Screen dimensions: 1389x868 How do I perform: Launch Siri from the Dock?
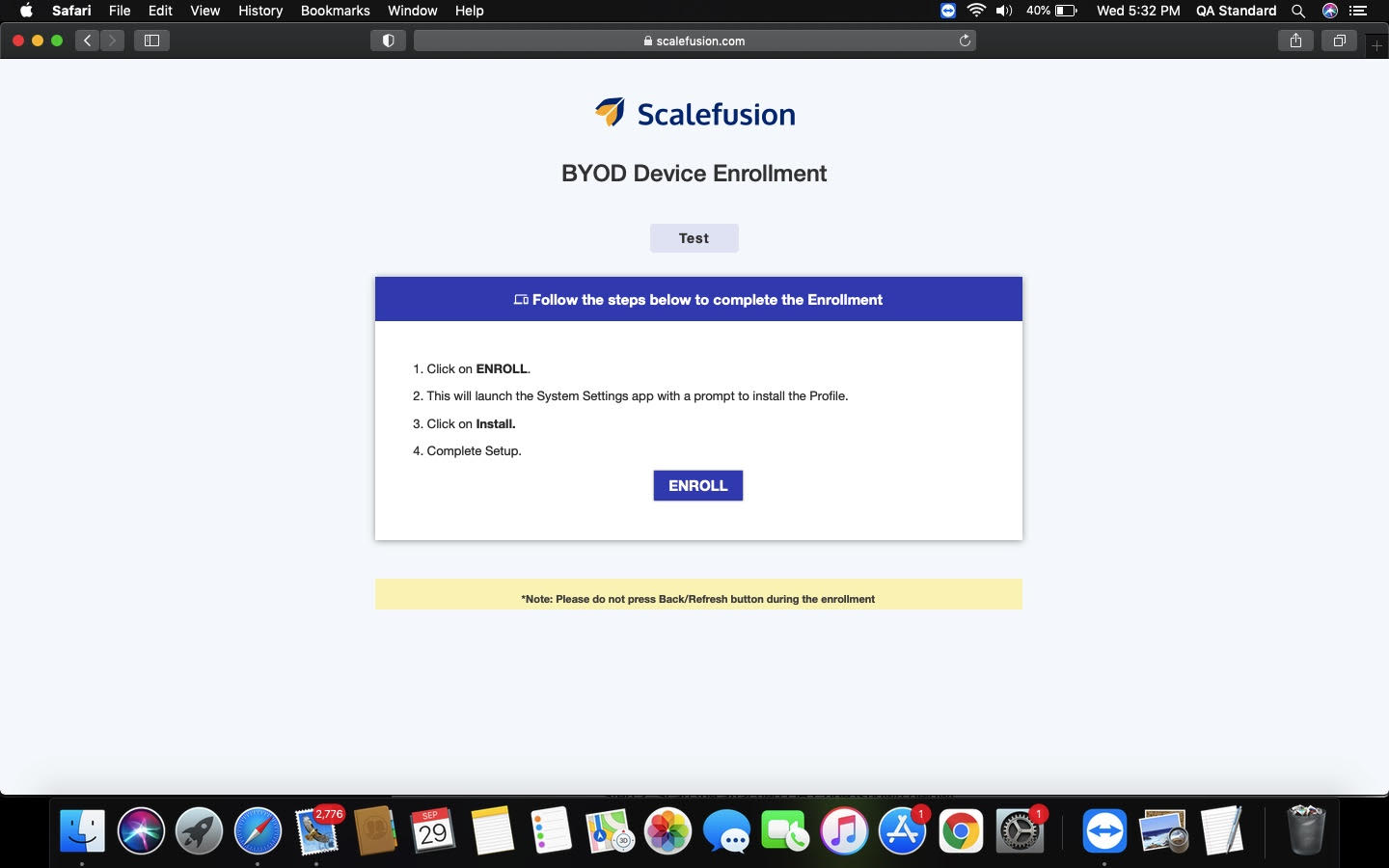[x=141, y=831]
